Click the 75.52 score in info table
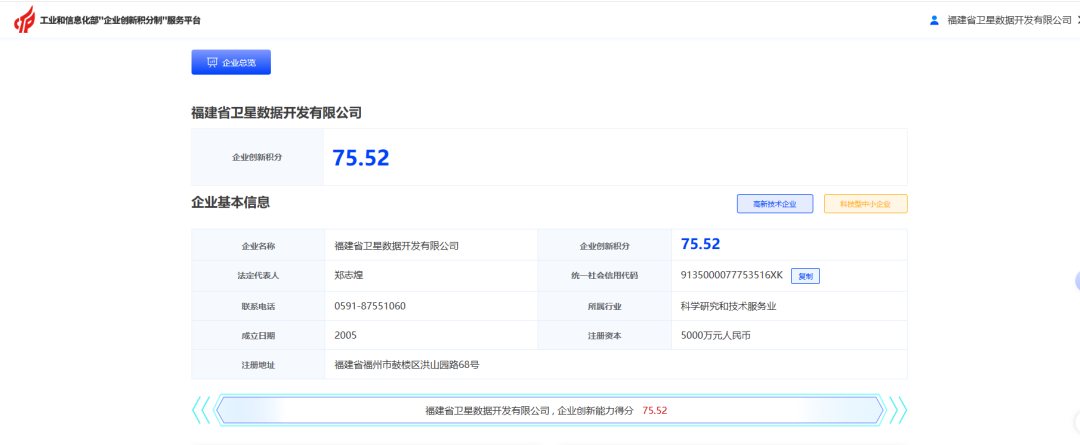Image resolution: width=1080 pixels, height=445 pixels. (700, 244)
